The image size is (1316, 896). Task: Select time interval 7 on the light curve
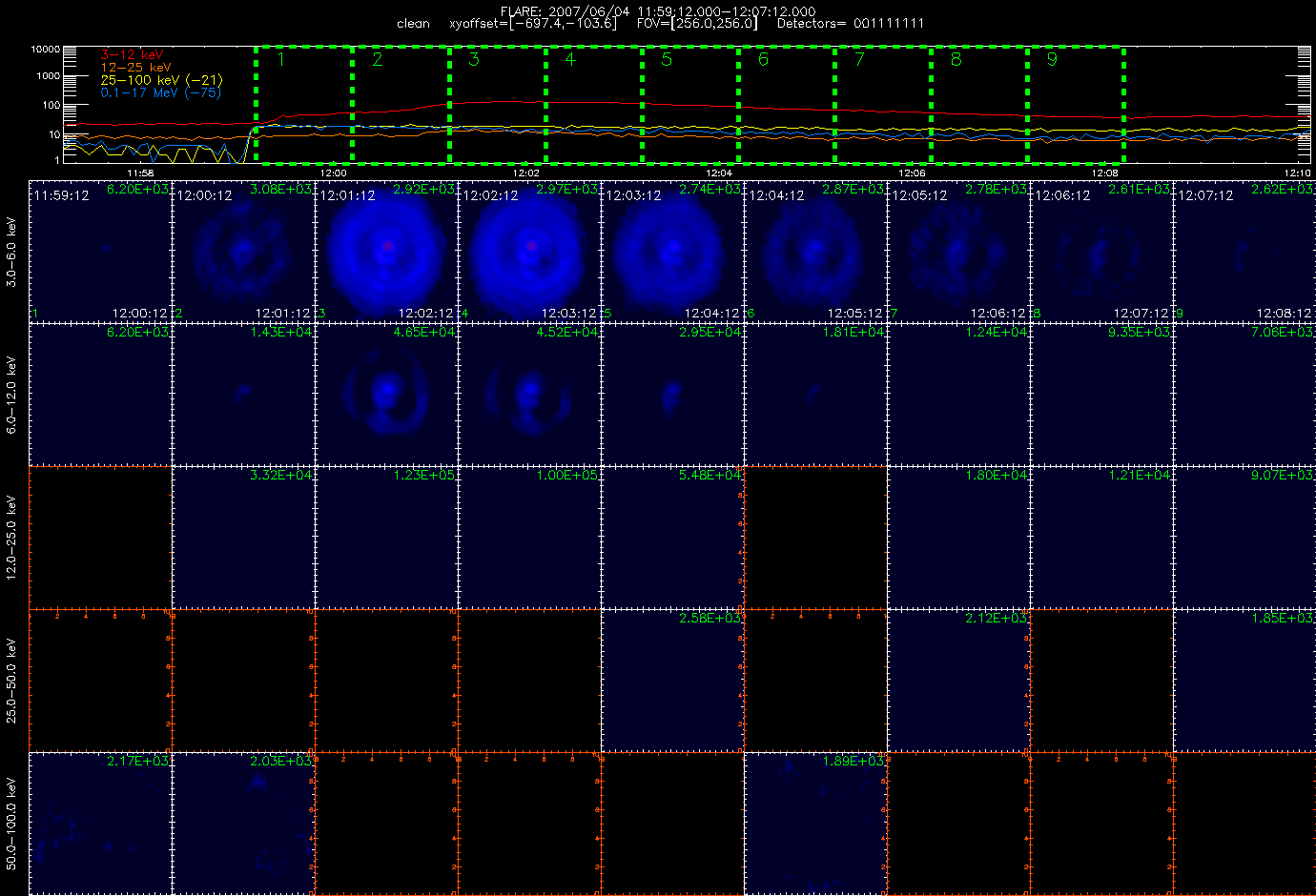[x=883, y=104]
